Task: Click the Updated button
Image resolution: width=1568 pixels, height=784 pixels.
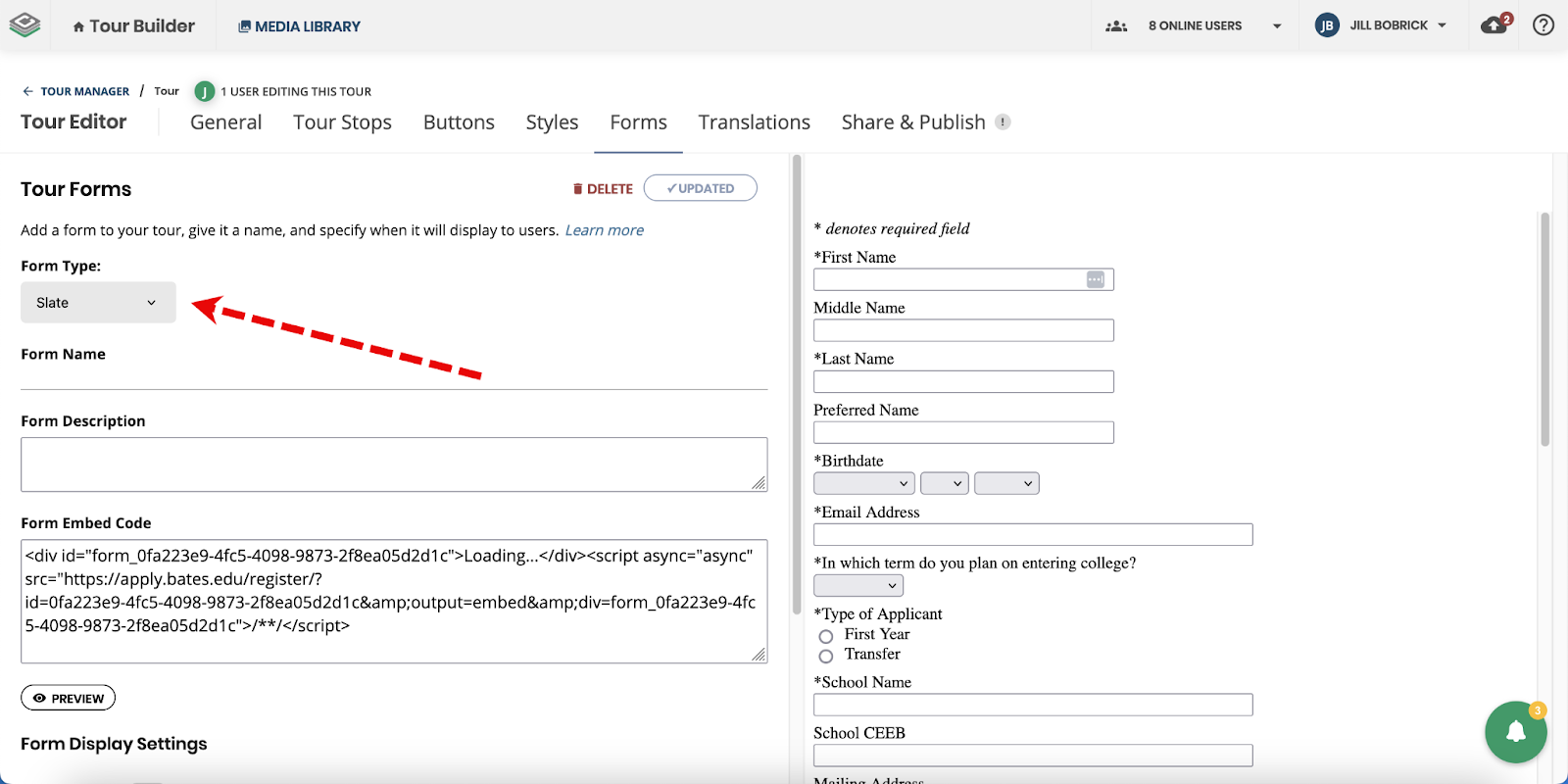Action: coord(700,188)
